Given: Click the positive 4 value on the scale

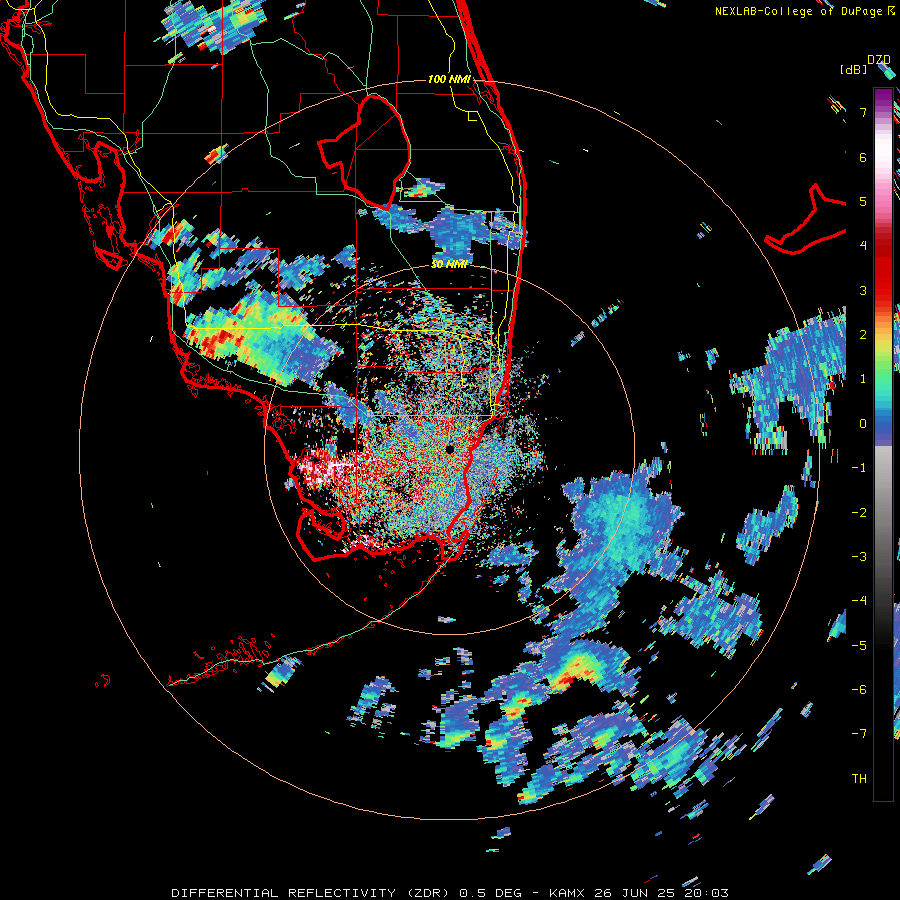Looking at the screenshot, I should click(863, 246).
